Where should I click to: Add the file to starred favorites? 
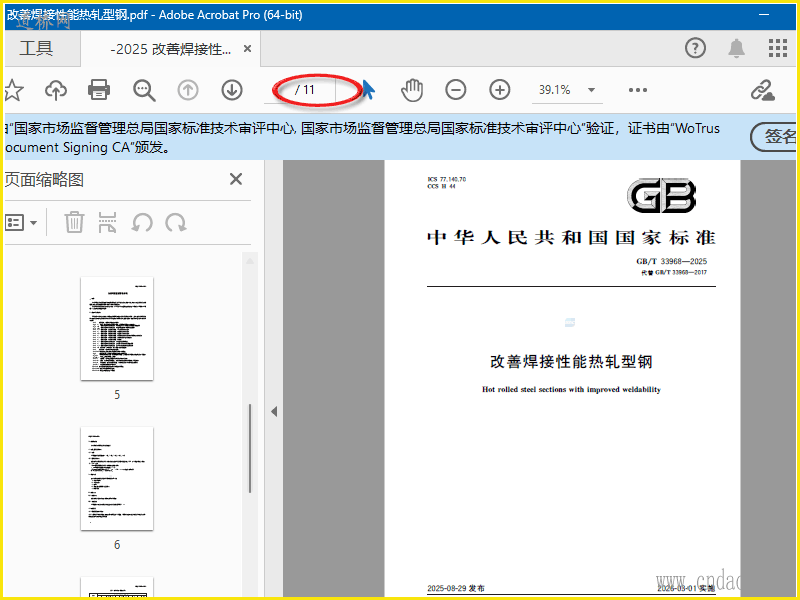(13, 90)
